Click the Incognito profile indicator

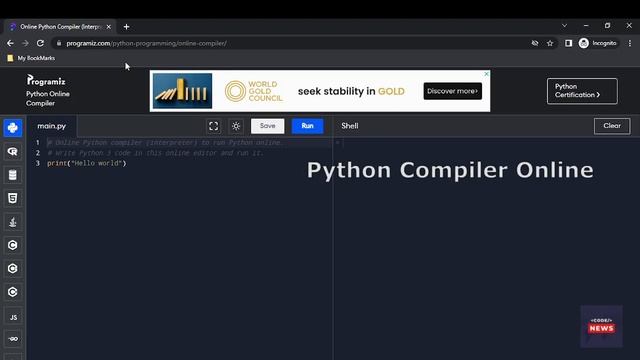click(x=598, y=43)
